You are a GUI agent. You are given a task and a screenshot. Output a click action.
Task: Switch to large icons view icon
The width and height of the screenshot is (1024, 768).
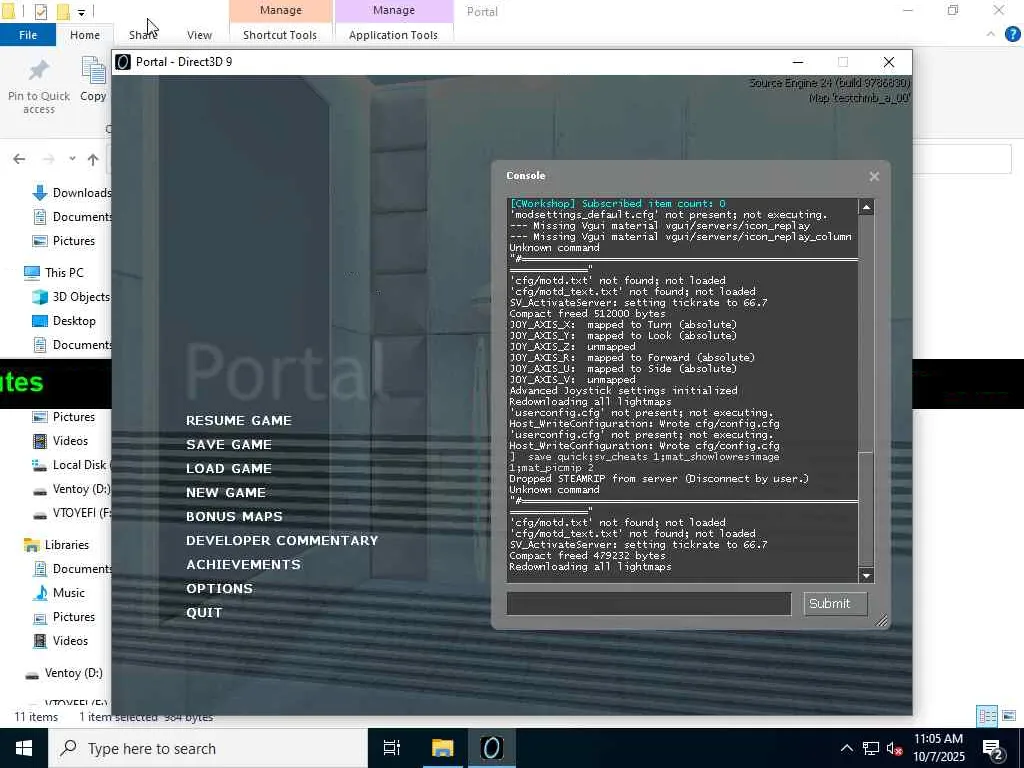[x=1009, y=716]
